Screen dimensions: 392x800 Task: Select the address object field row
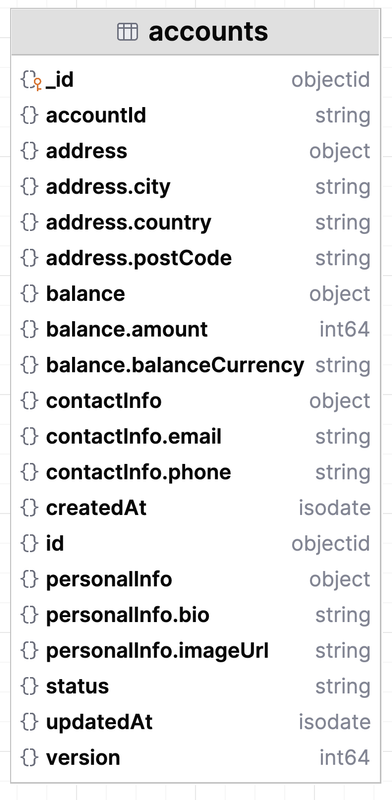point(195,151)
